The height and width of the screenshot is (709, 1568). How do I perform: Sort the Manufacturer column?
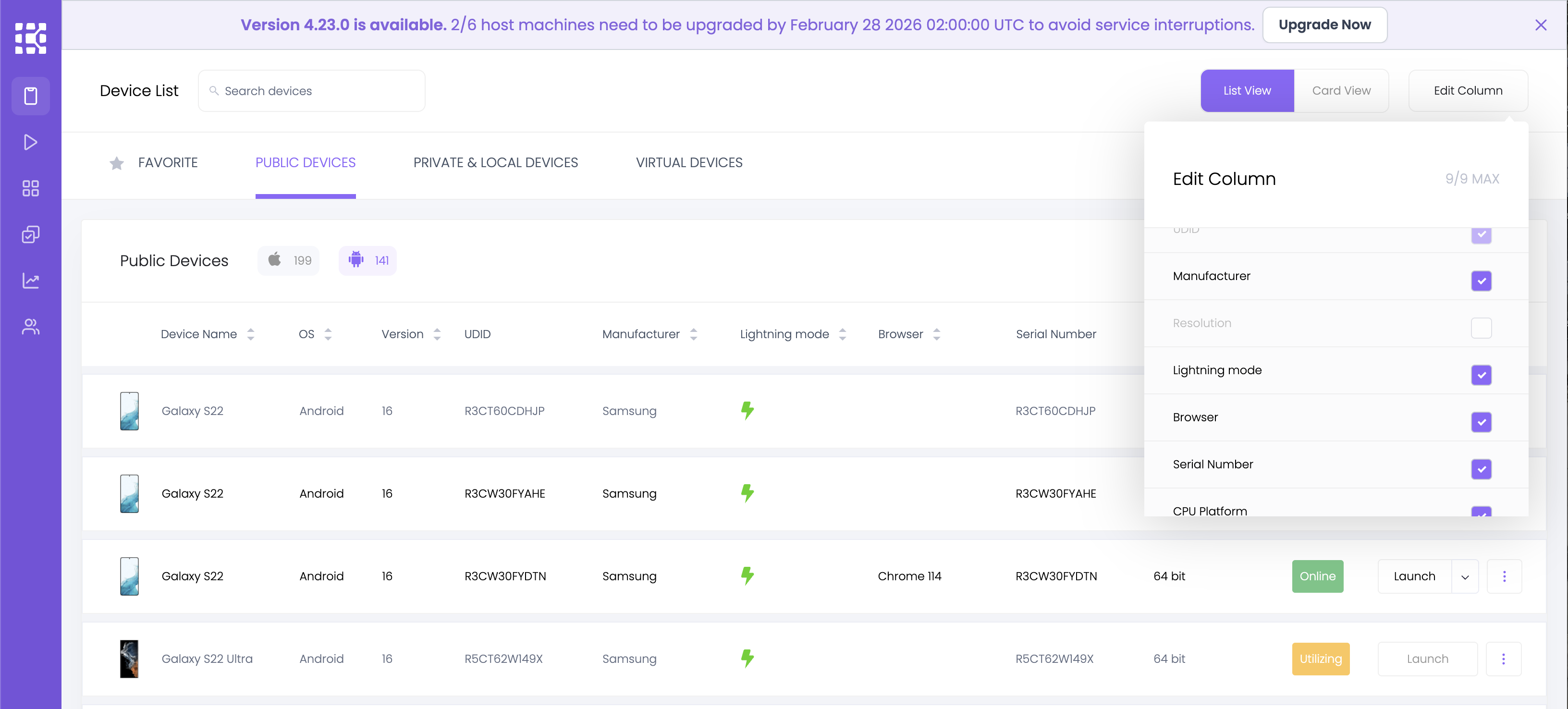pyautogui.click(x=693, y=334)
